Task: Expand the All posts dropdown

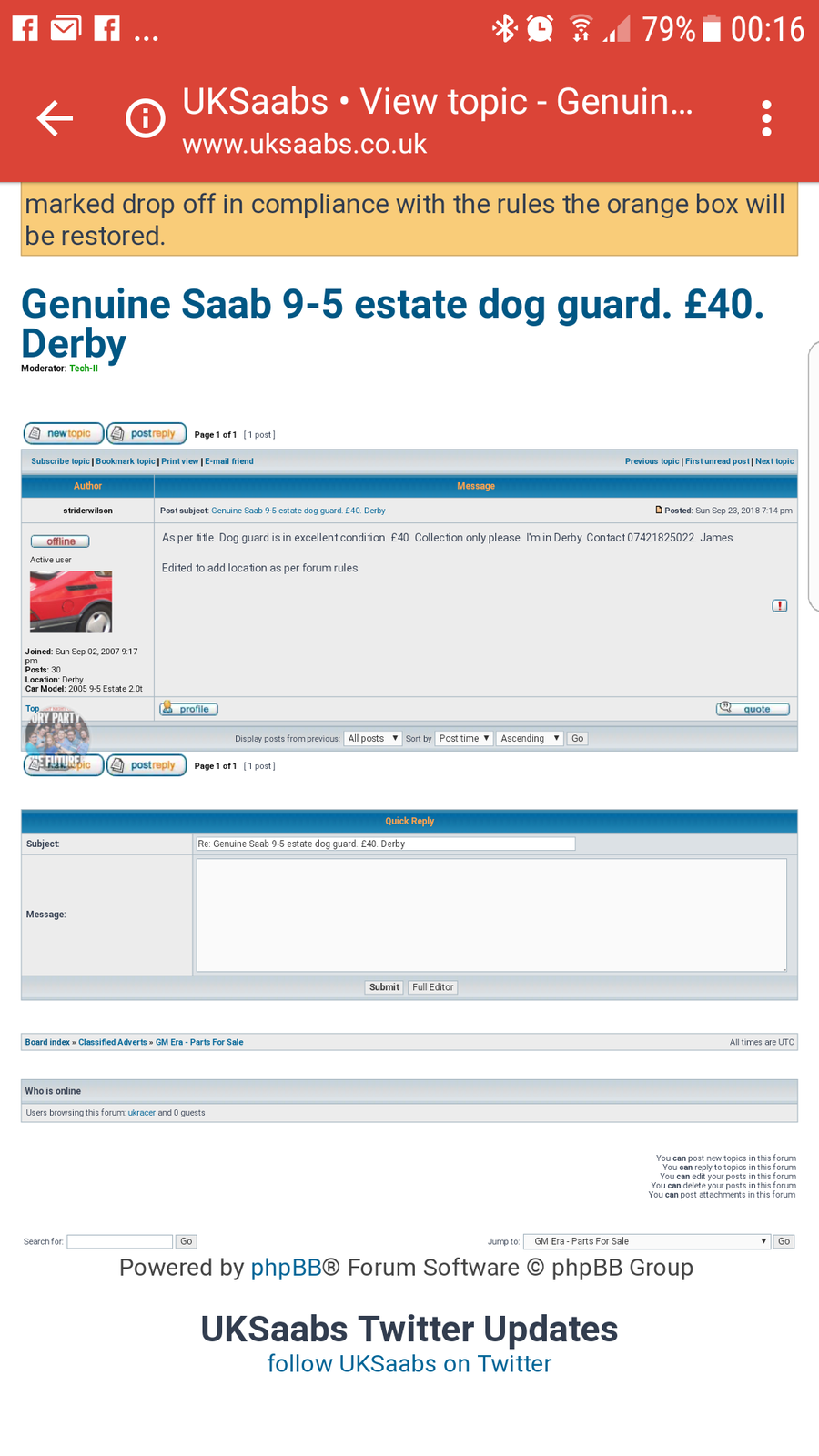Action: click(x=373, y=739)
